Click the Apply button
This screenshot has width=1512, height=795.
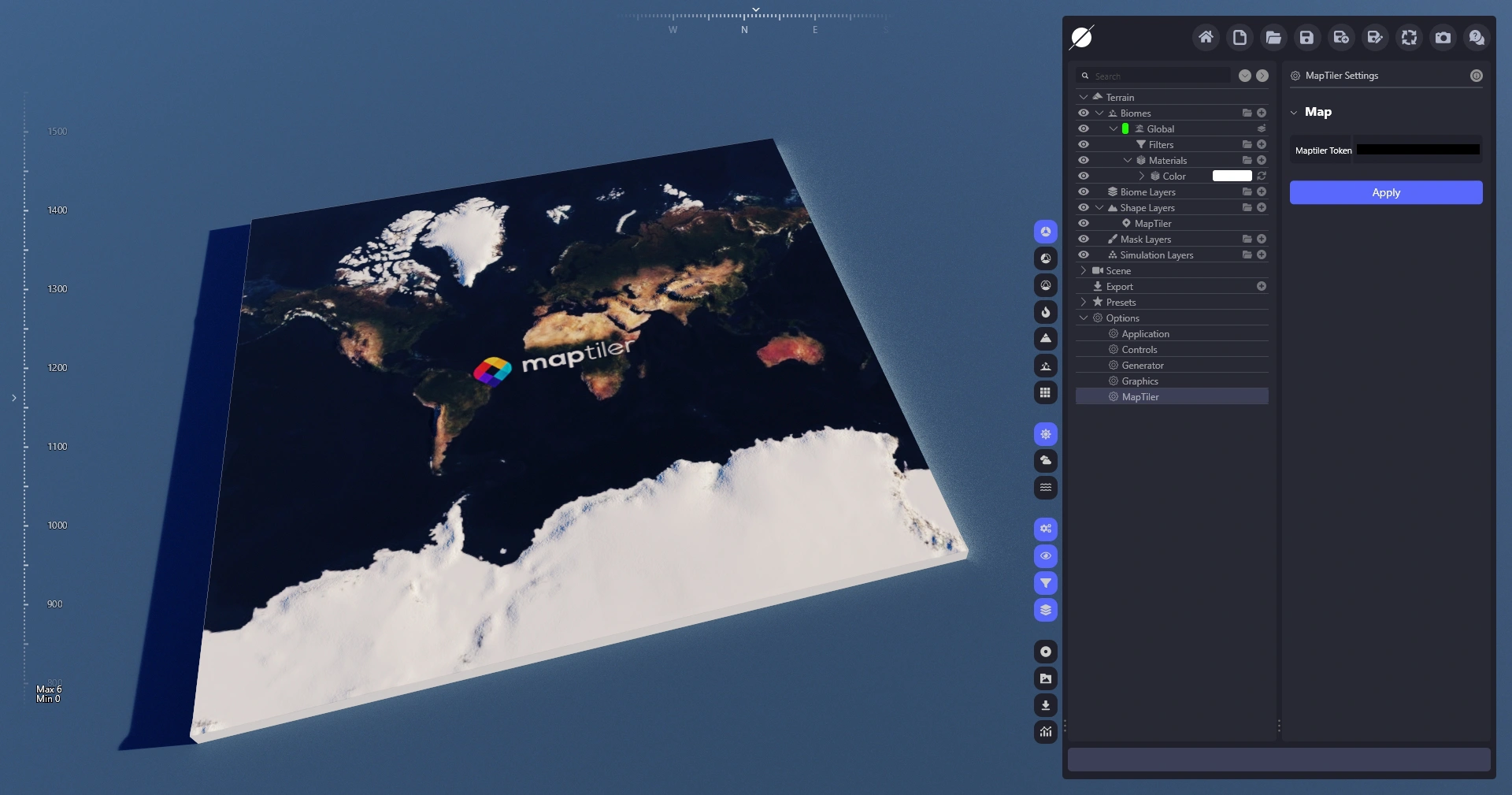(x=1386, y=192)
